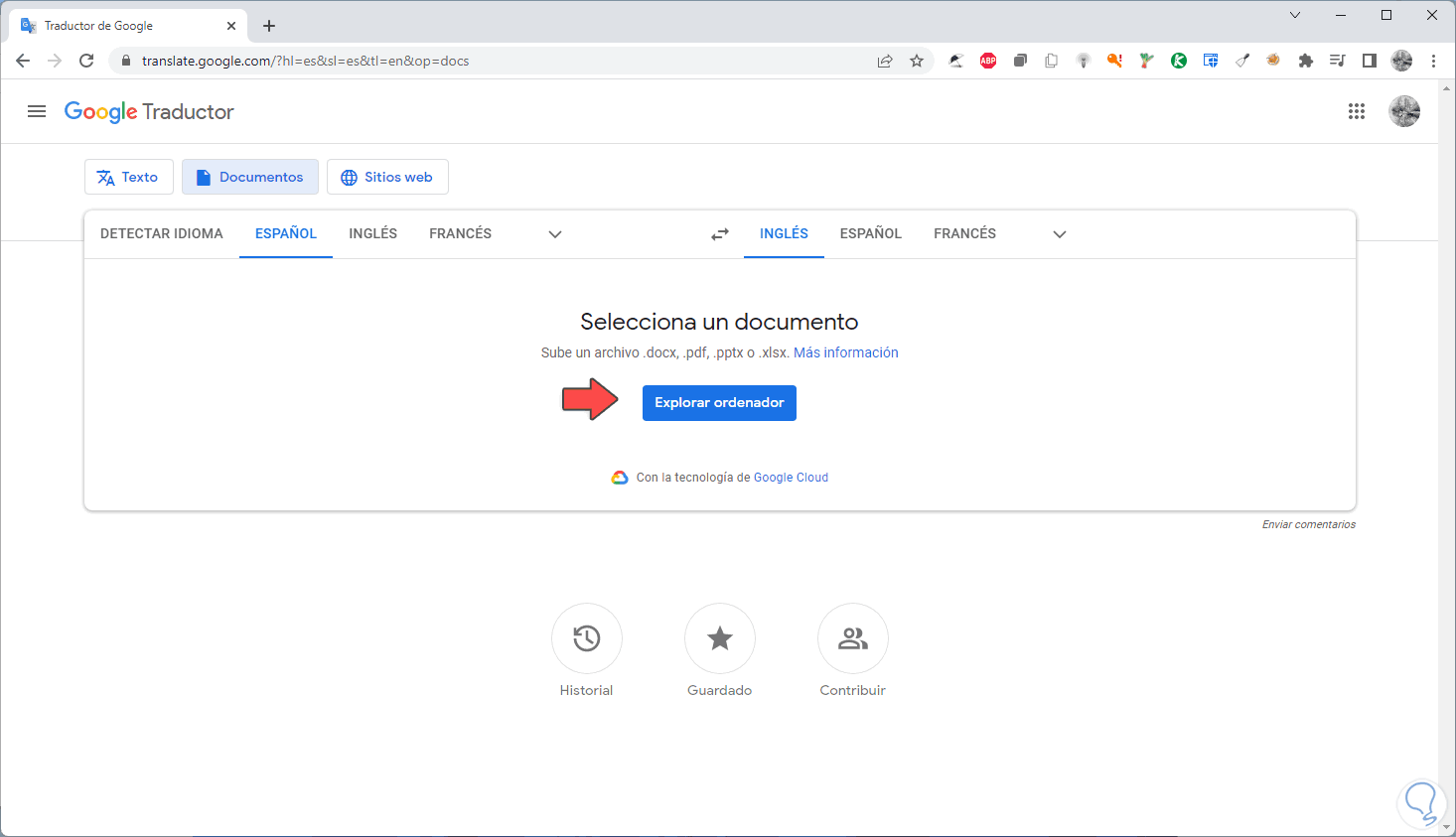Viewport: 1456px width, 837px height.
Task: Open the gray microphone extension icon
Action: (x=1084, y=61)
